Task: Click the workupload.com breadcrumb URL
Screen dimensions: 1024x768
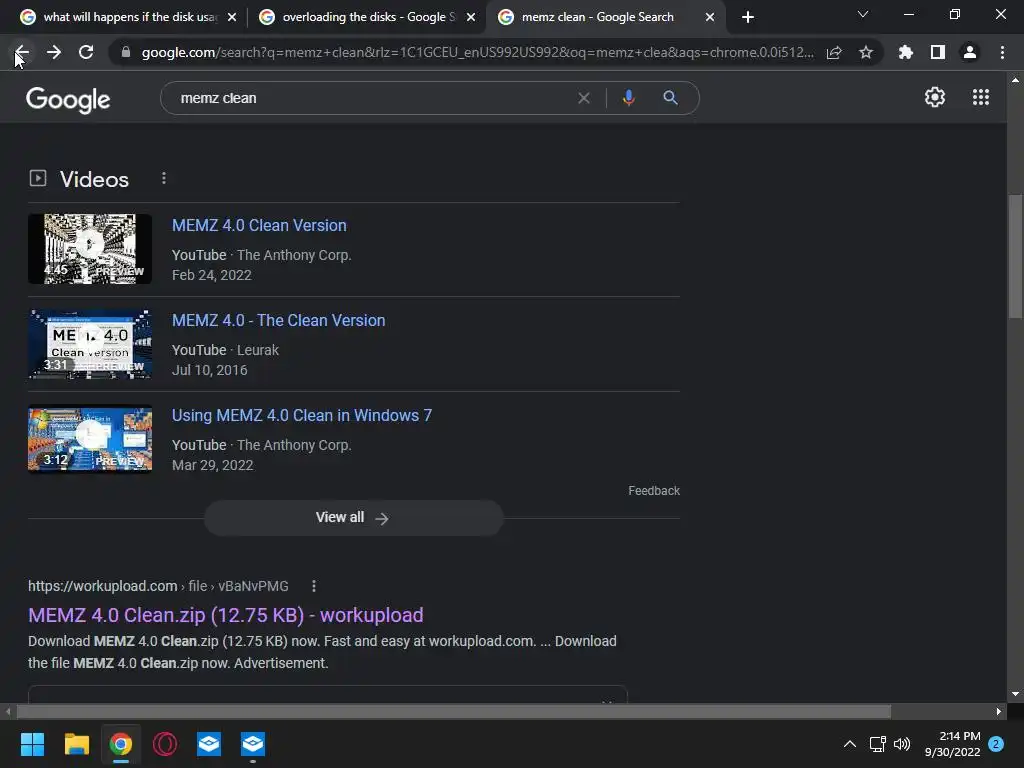Action: (158, 586)
